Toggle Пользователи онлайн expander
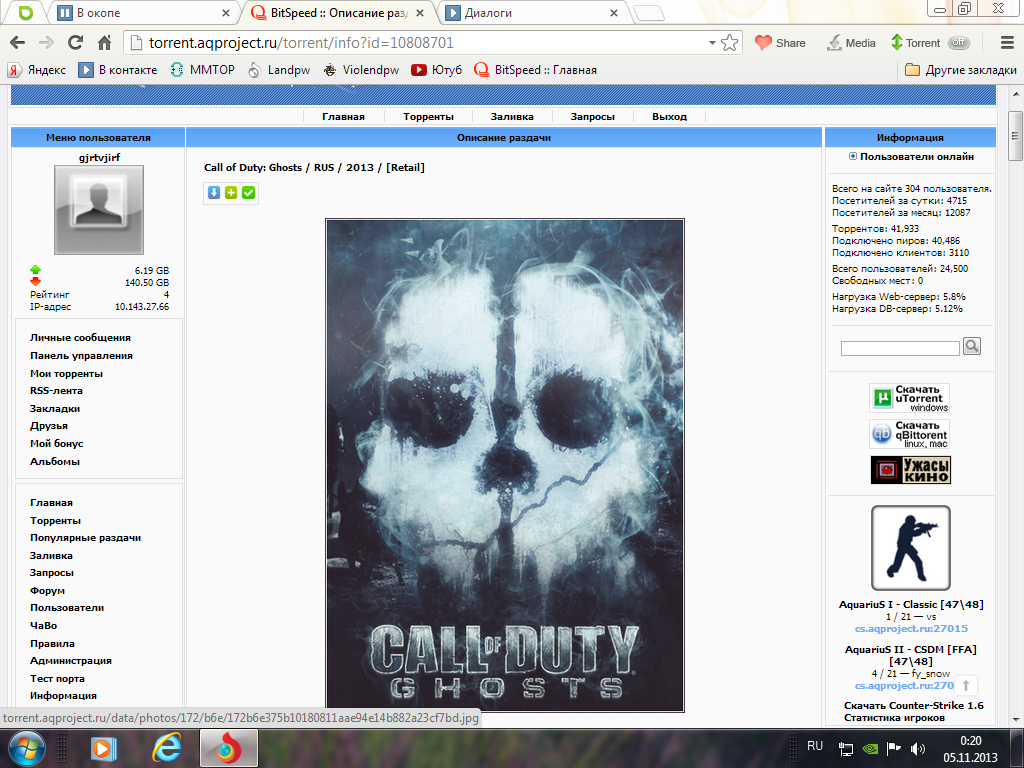This screenshot has height=768, width=1024. [852, 156]
